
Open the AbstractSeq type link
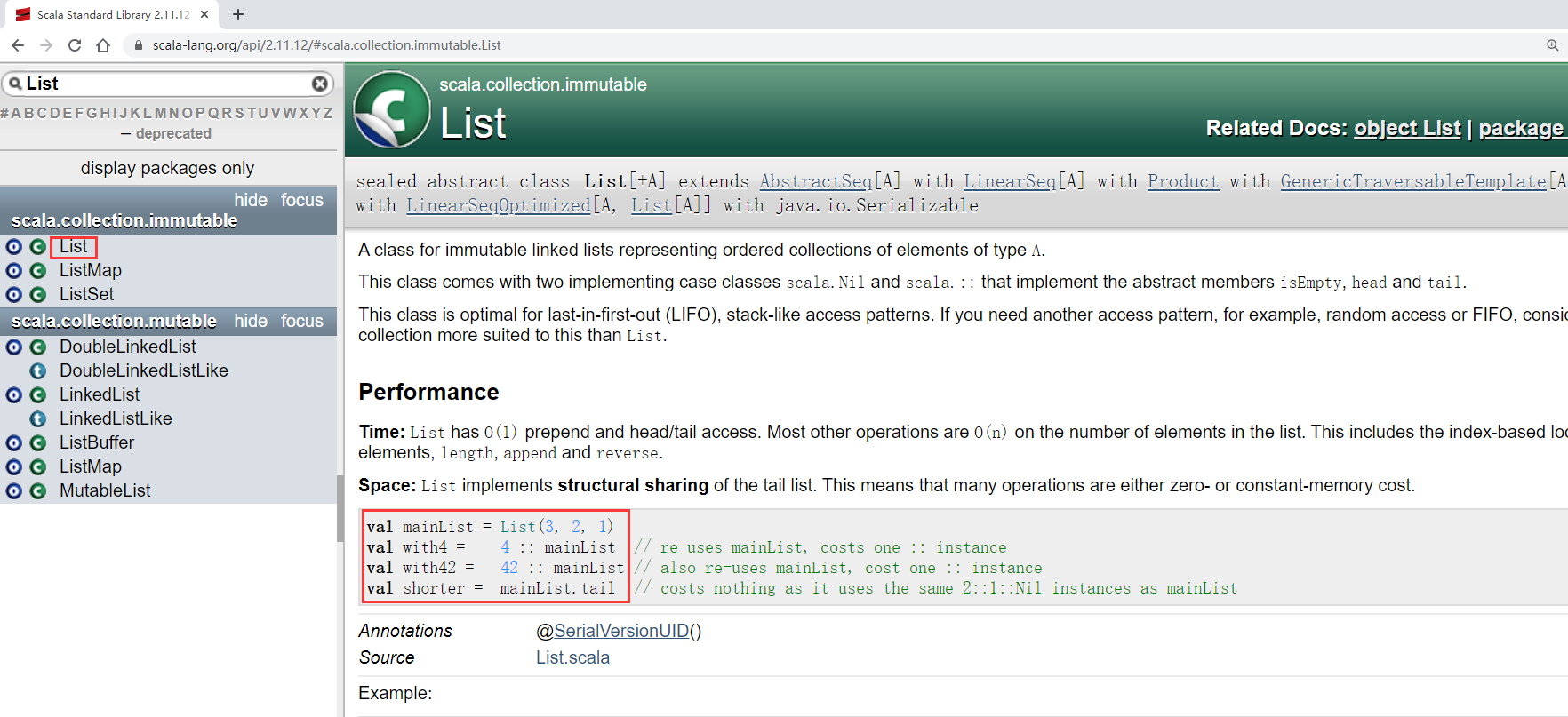point(815,181)
